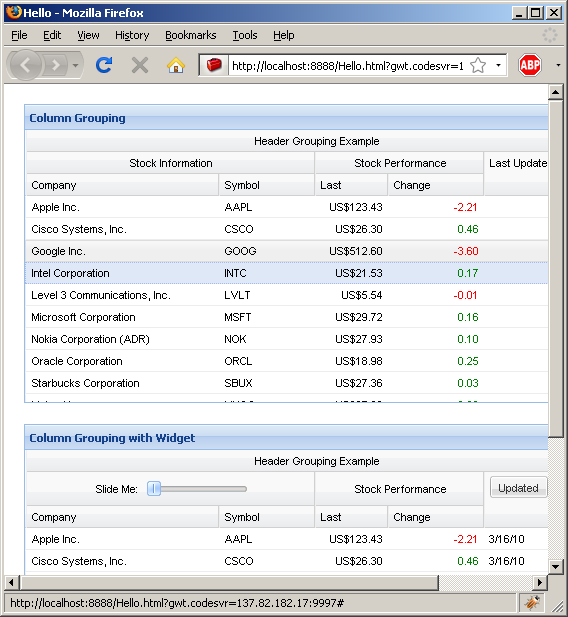Viewport: 568px width, 617px height.
Task: Click the Slide Me slider handle
Action: point(154,489)
